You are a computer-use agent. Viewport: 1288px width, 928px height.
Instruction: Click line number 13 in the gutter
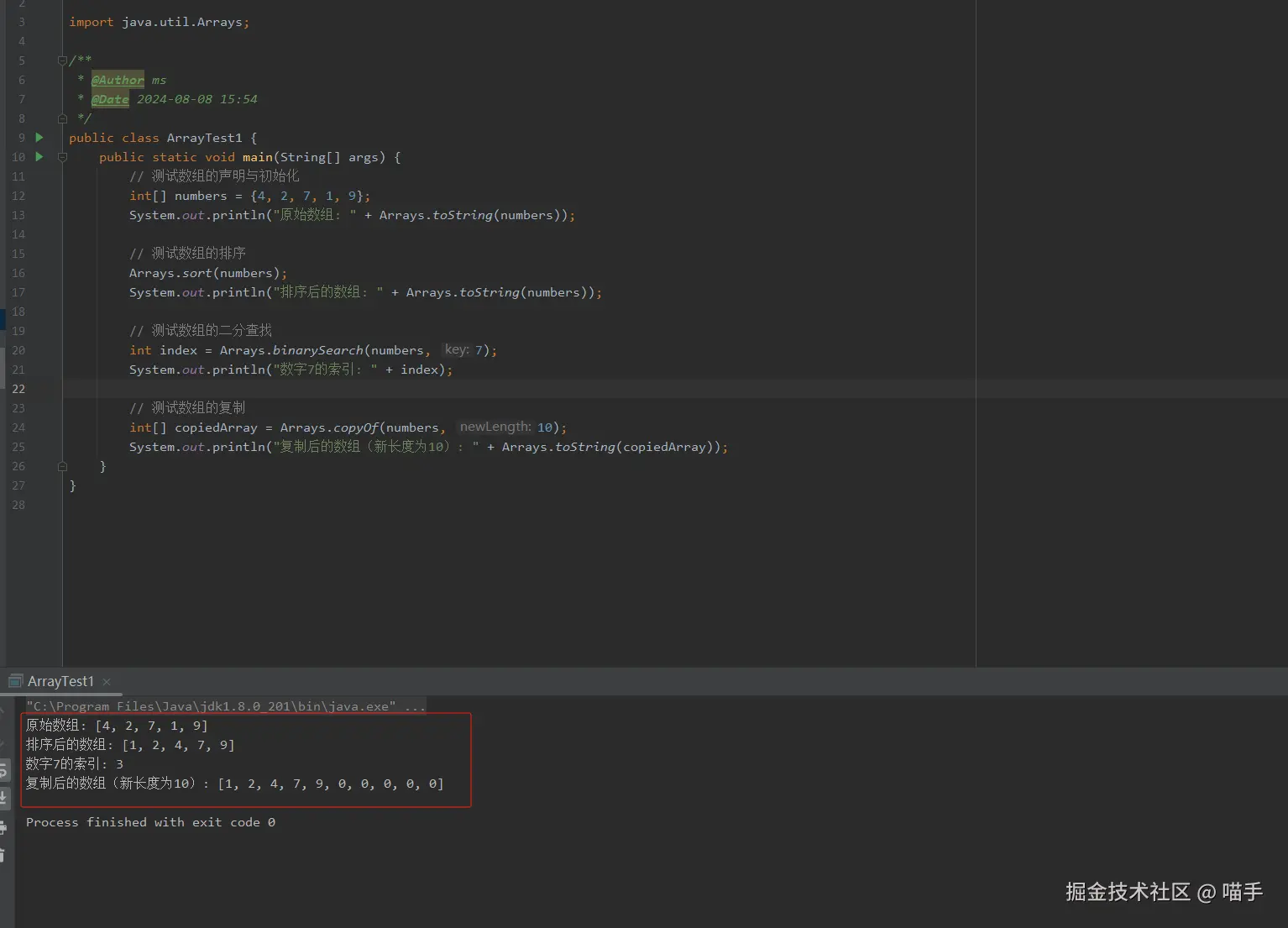pyautogui.click(x=18, y=215)
